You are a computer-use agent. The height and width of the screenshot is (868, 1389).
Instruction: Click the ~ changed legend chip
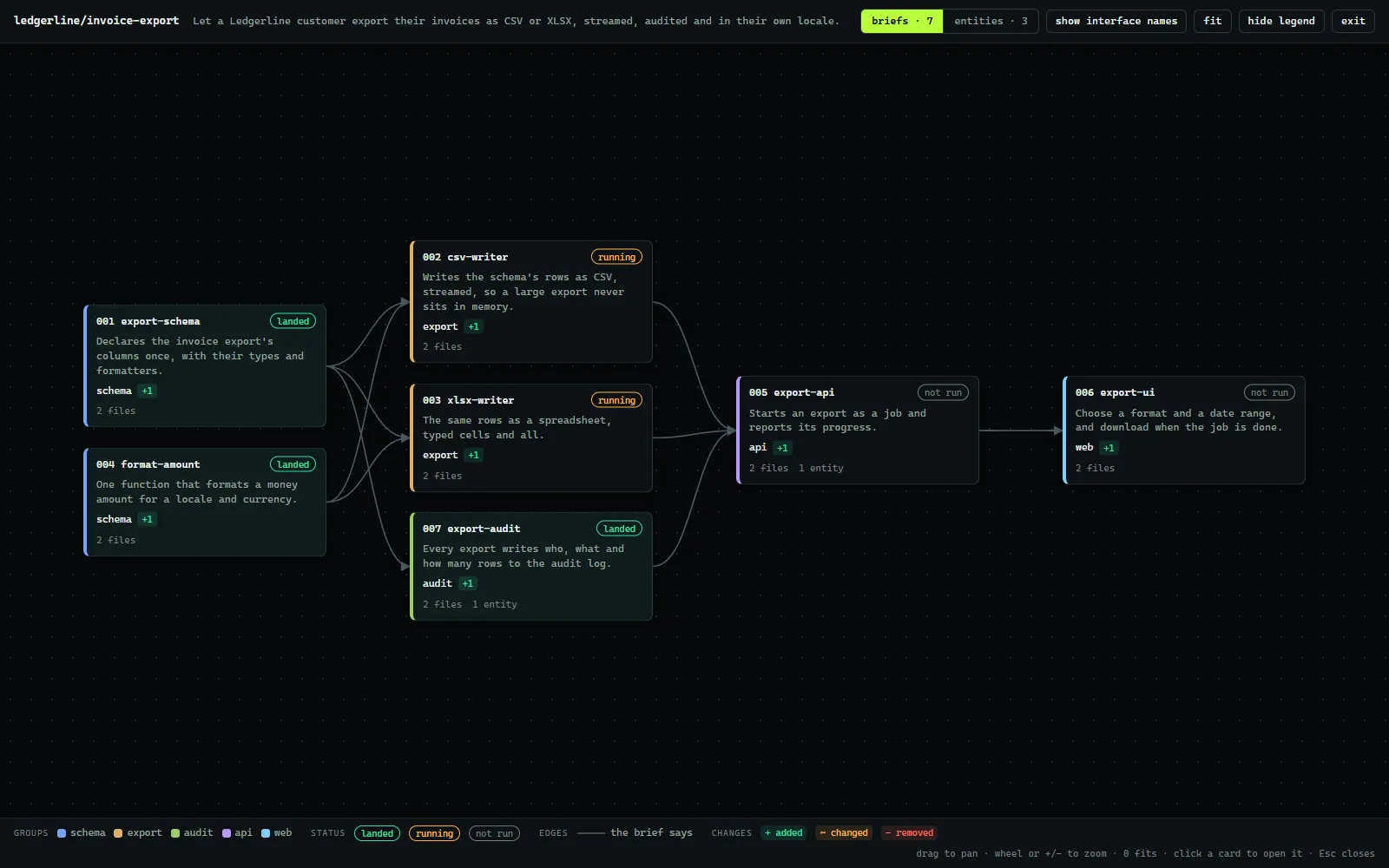pyautogui.click(x=844, y=833)
